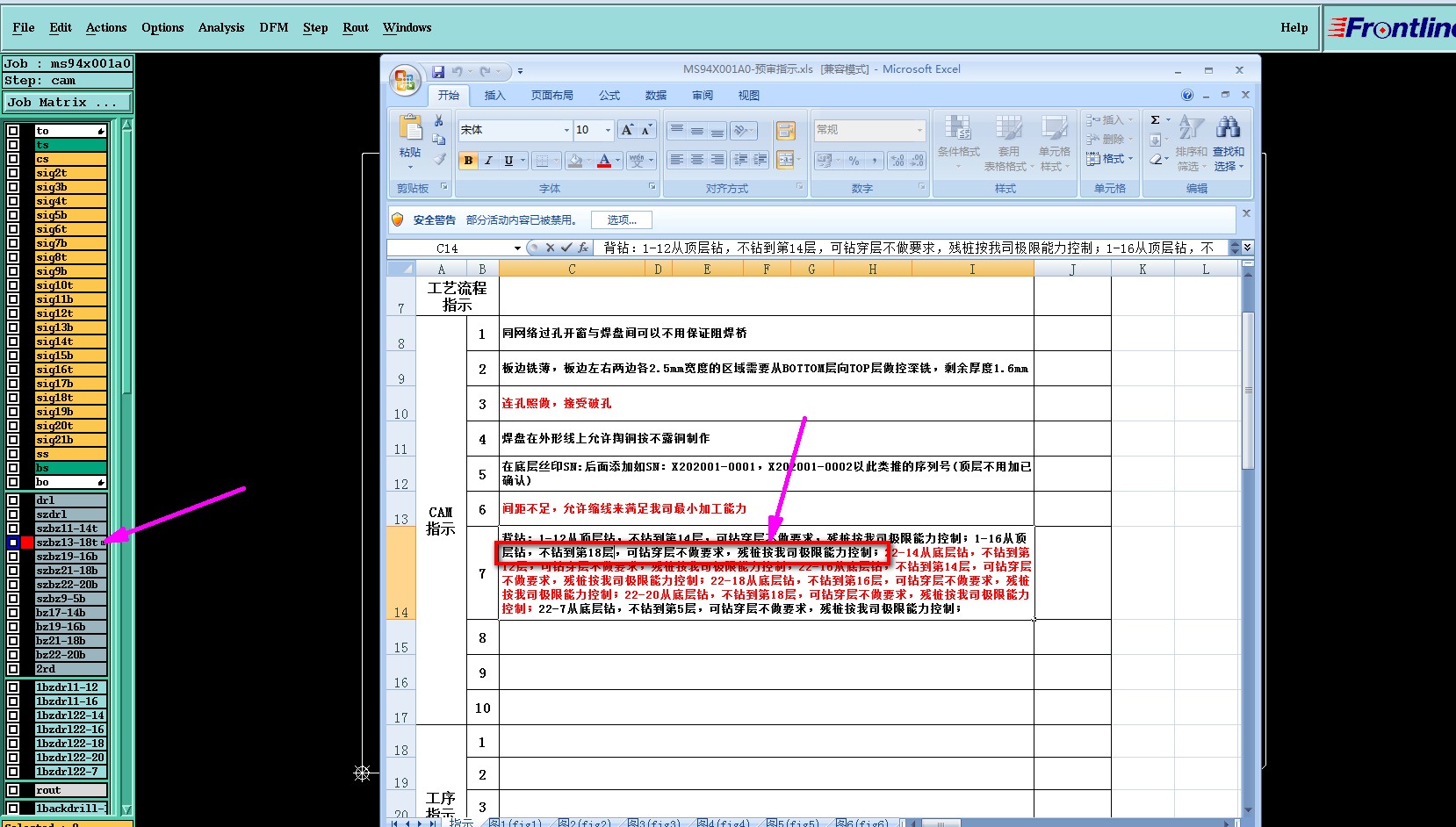
Task: Open Sort and Filter (排序和筛选)
Action: (x=1191, y=142)
